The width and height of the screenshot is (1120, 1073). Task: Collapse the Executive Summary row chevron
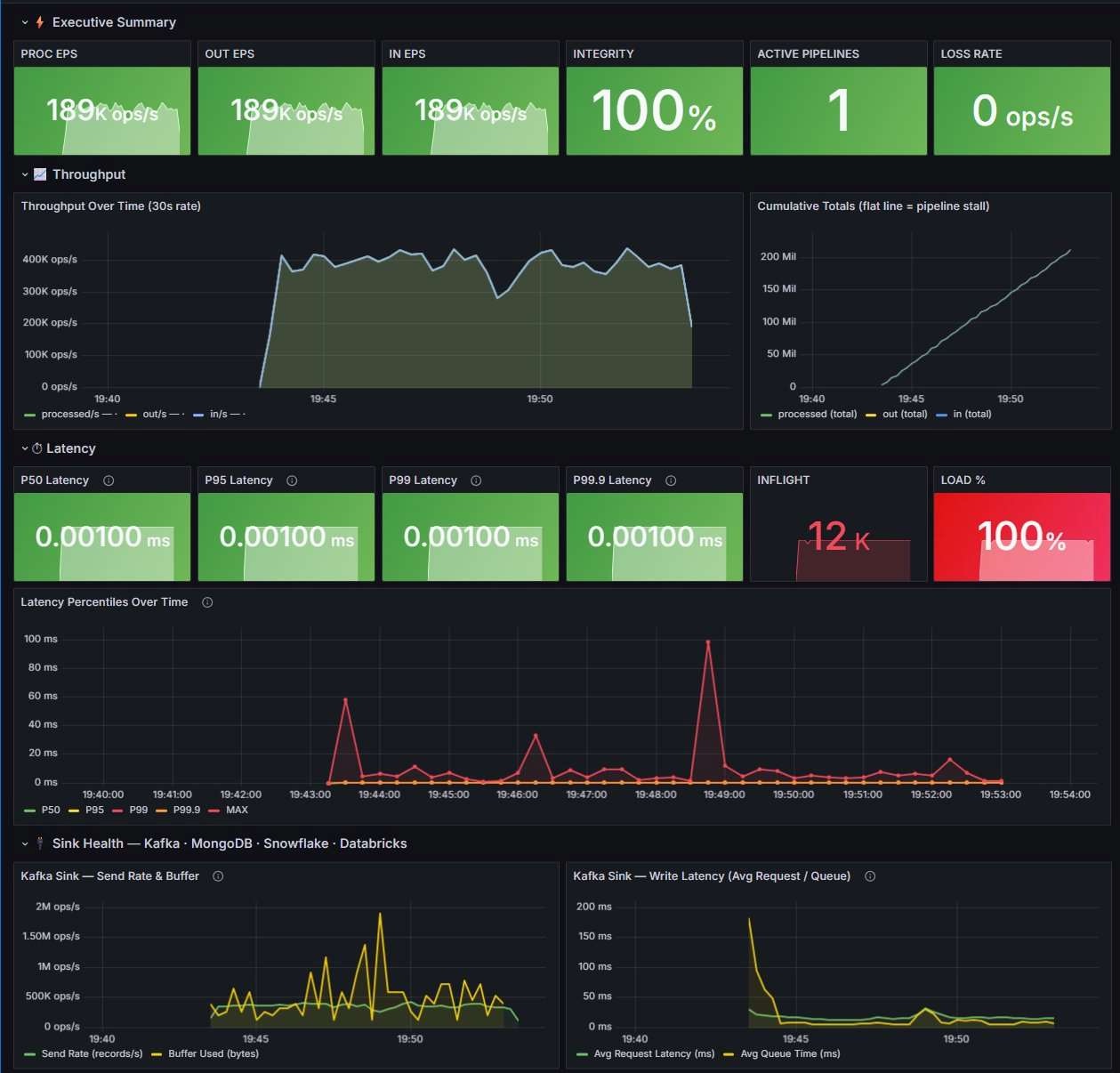25,22
